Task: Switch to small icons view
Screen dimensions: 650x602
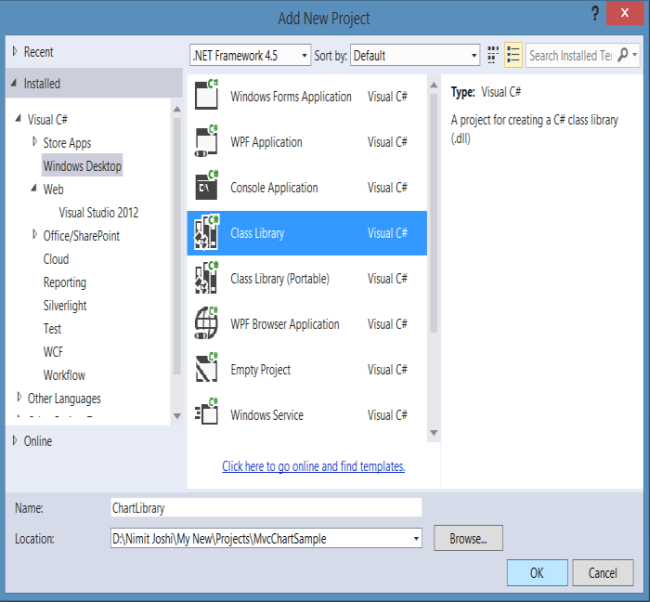Action: 492,55
